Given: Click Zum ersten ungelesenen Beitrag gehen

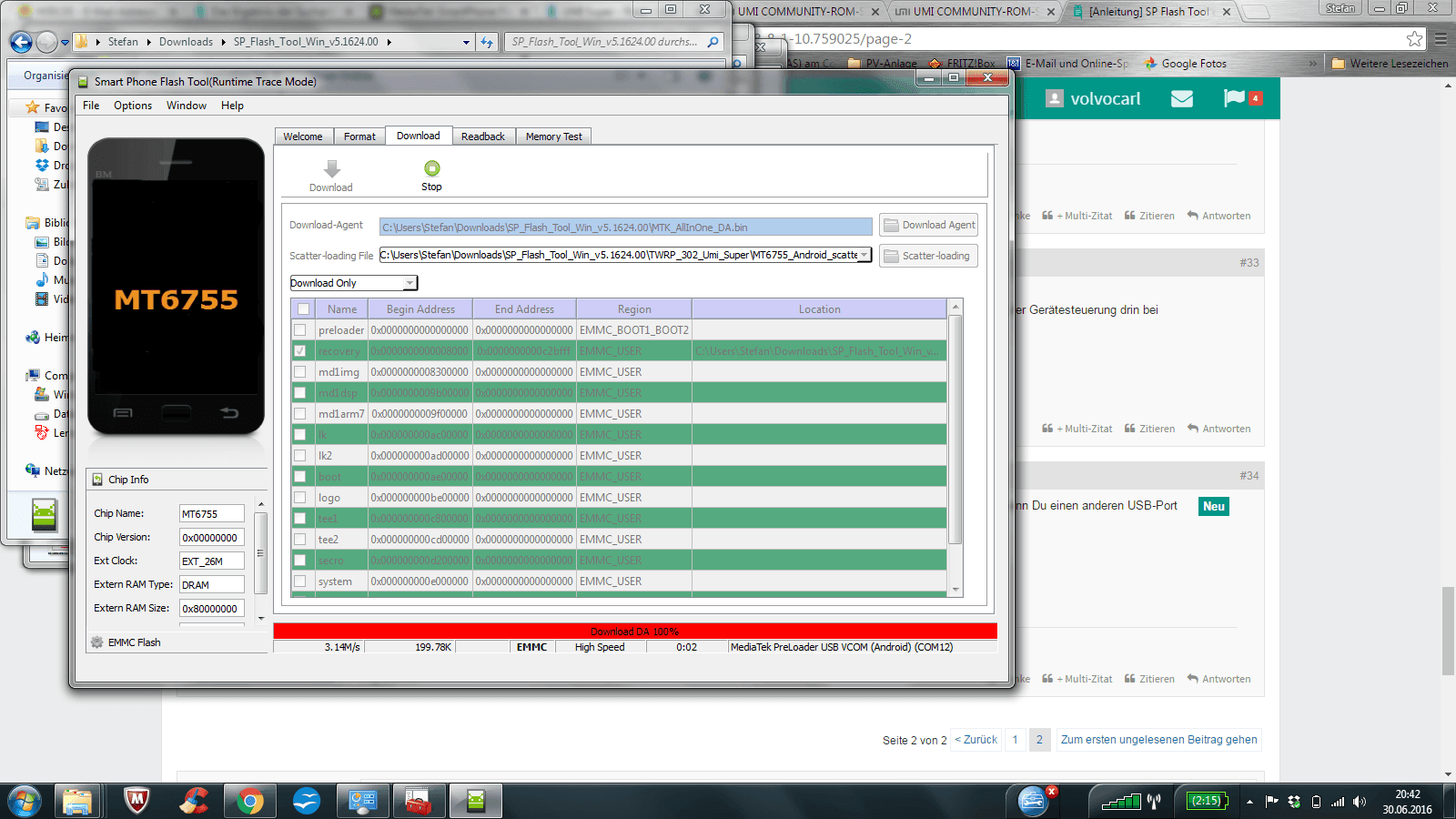Looking at the screenshot, I should [1159, 740].
